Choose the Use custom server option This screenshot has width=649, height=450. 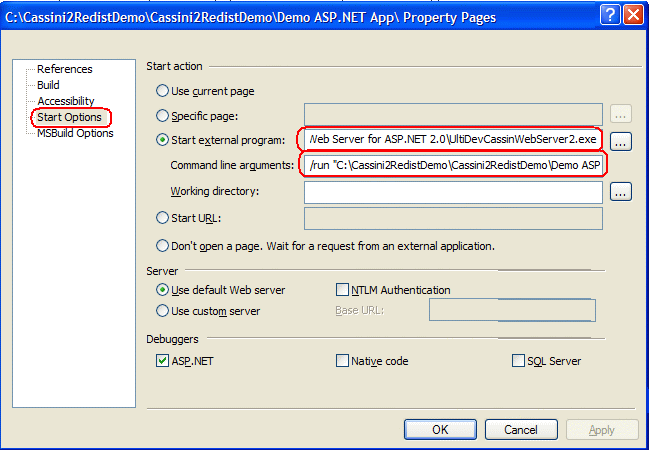click(x=162, y=310)
